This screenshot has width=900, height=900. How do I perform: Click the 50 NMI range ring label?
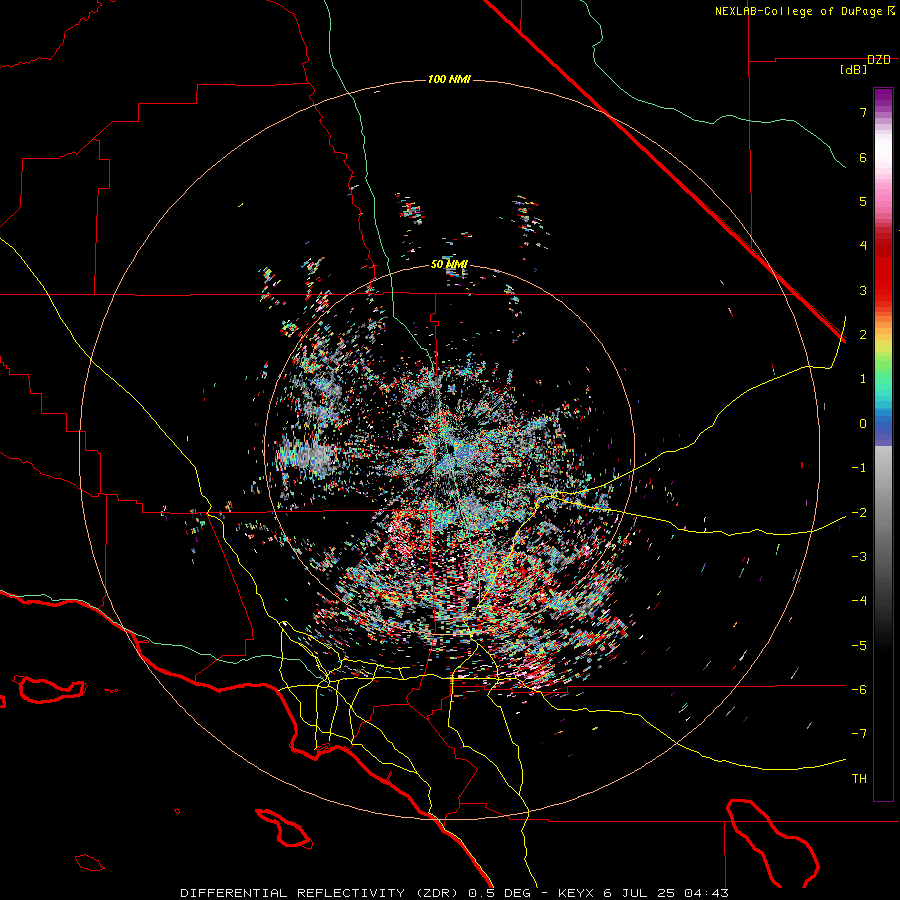pyautogui.click(x=449, y=265)
